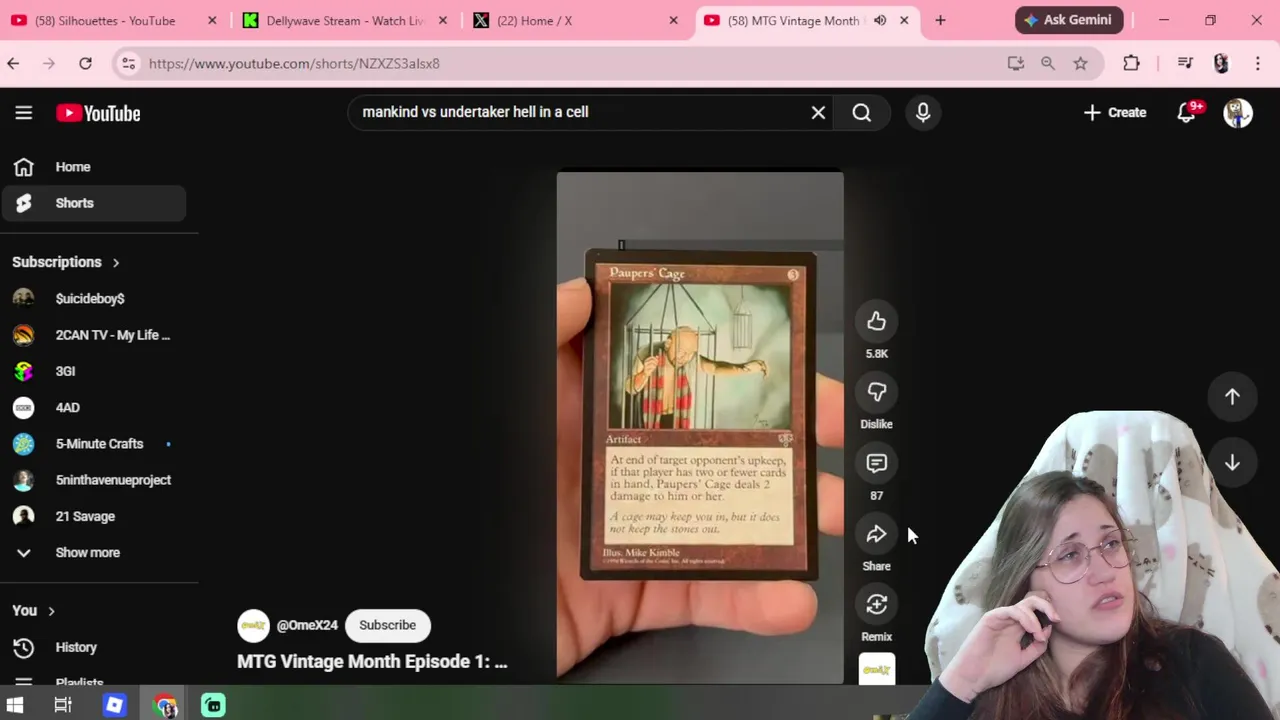
Task: Go to next Short with down arrow
Action: [1232, 462]
